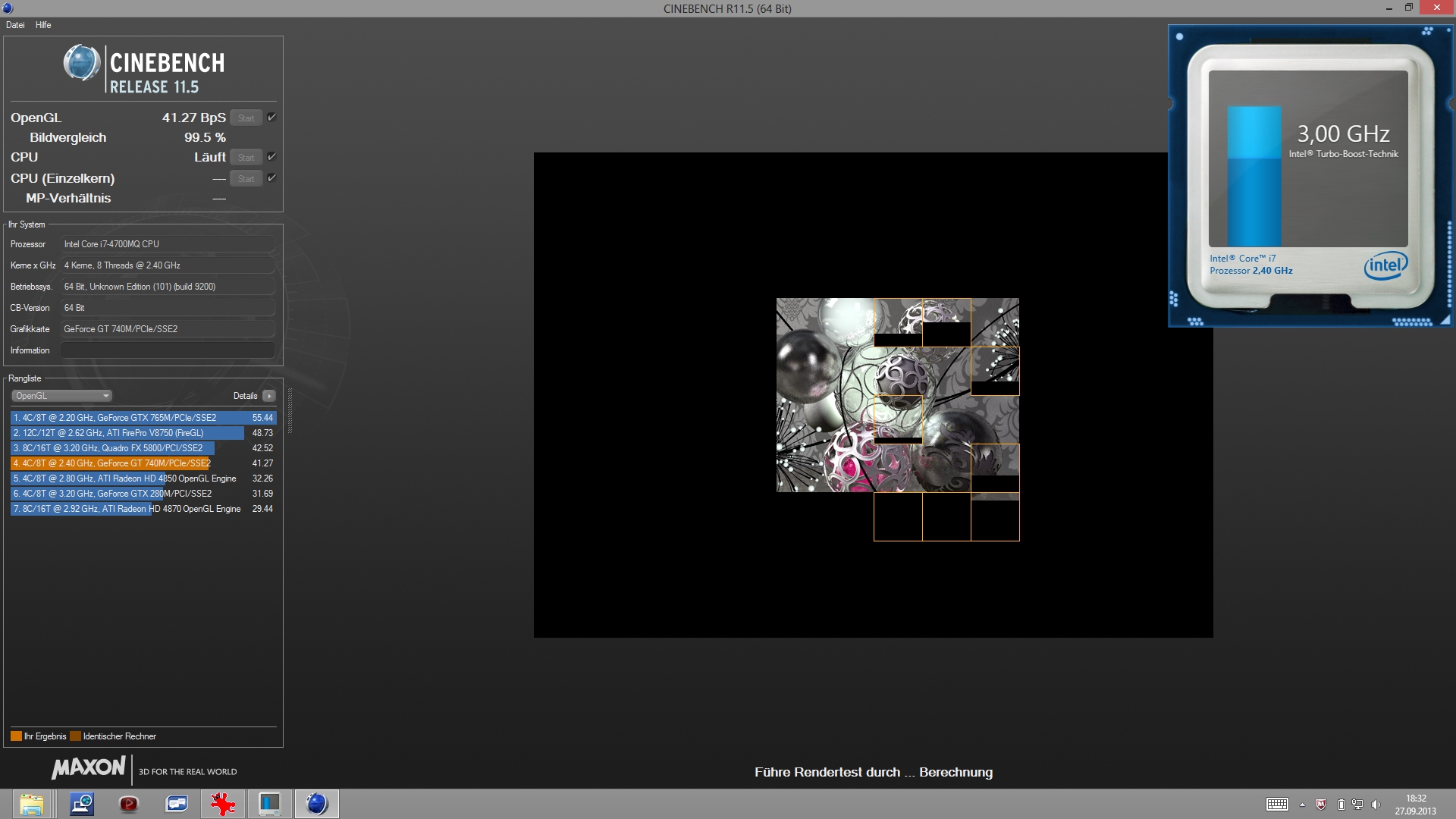Click the network tray icon
Image resolution: width=1456 pixels, height=819 pixels.
1357,805
